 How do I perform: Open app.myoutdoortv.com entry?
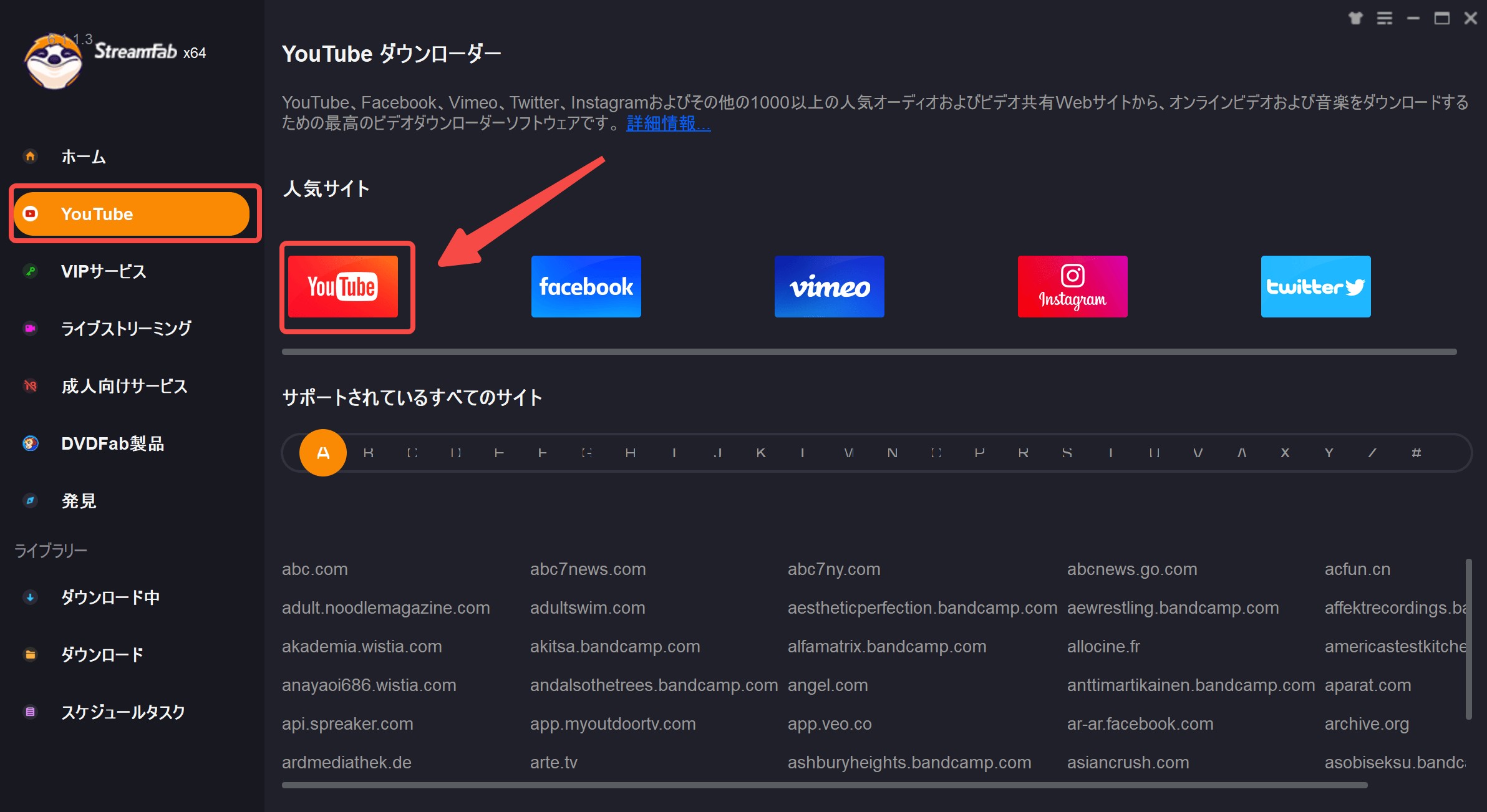[x=613, y=723]
